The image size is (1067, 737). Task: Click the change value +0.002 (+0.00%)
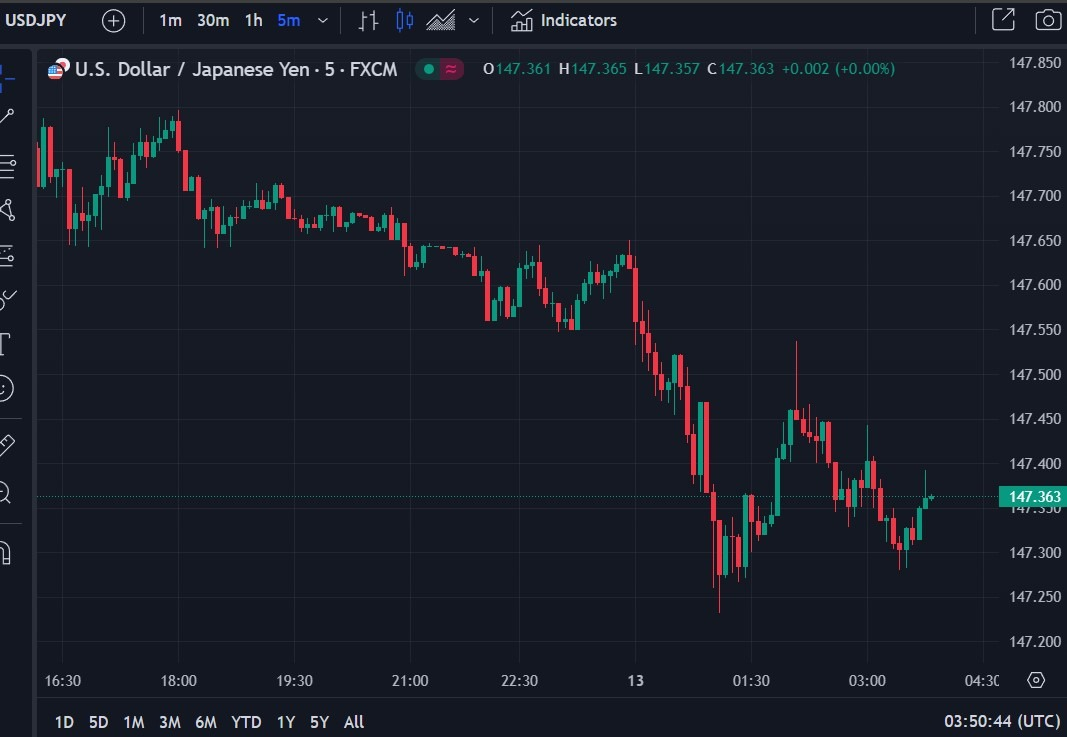[x=838, y=69]
